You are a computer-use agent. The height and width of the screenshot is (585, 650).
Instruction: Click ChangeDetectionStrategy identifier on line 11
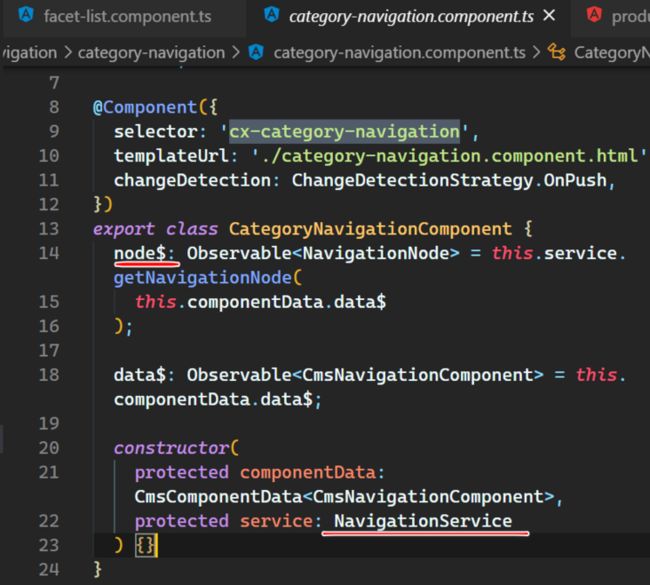pyautogui.click(x=412, y=180)
